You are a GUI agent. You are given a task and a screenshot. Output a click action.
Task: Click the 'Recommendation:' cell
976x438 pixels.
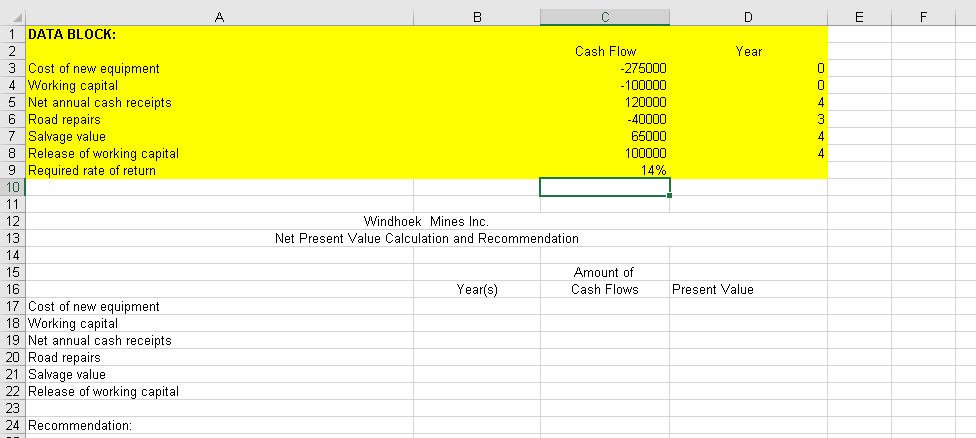click(x=219, y=426)
